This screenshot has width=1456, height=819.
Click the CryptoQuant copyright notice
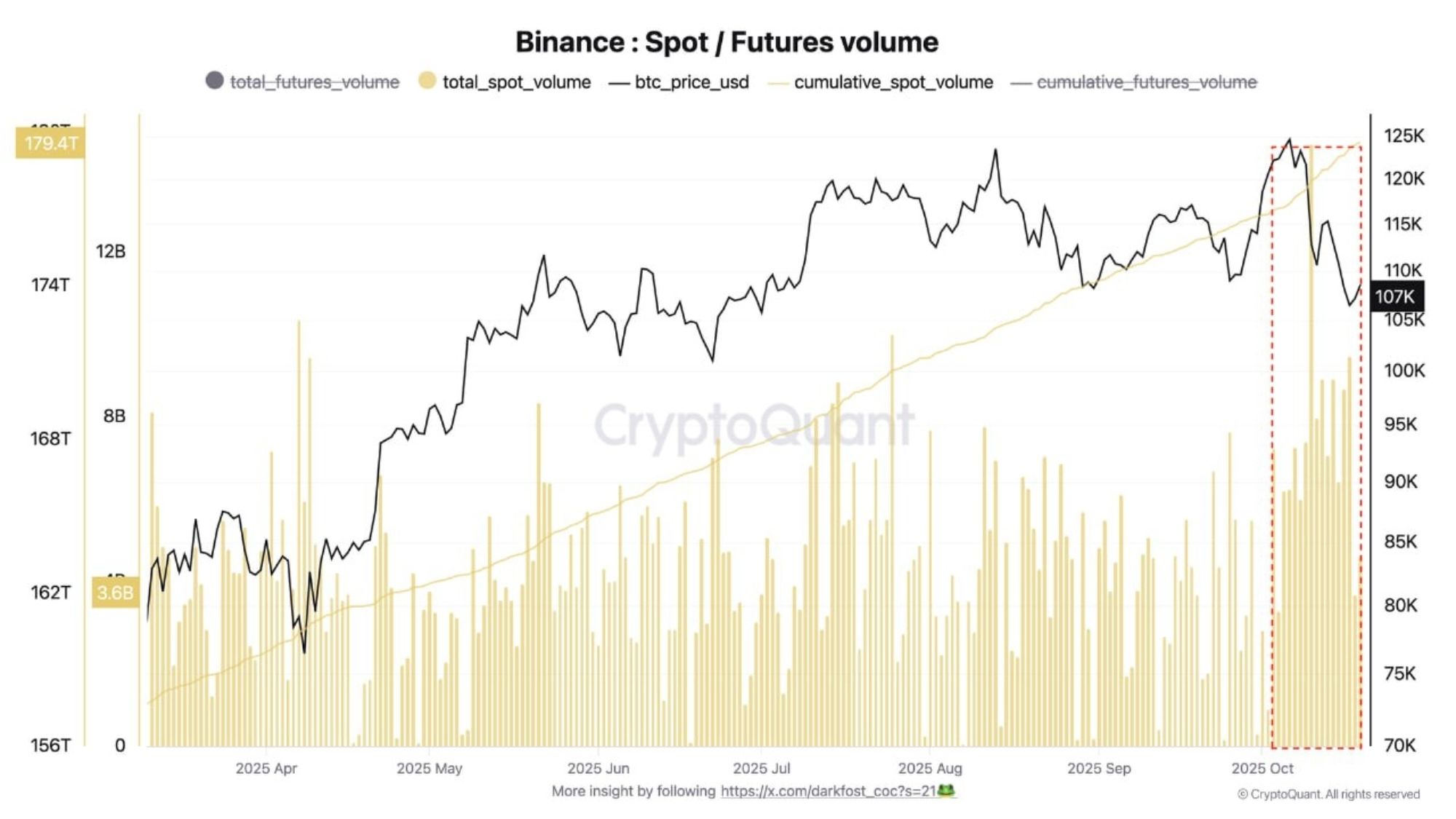point(1329,794)
